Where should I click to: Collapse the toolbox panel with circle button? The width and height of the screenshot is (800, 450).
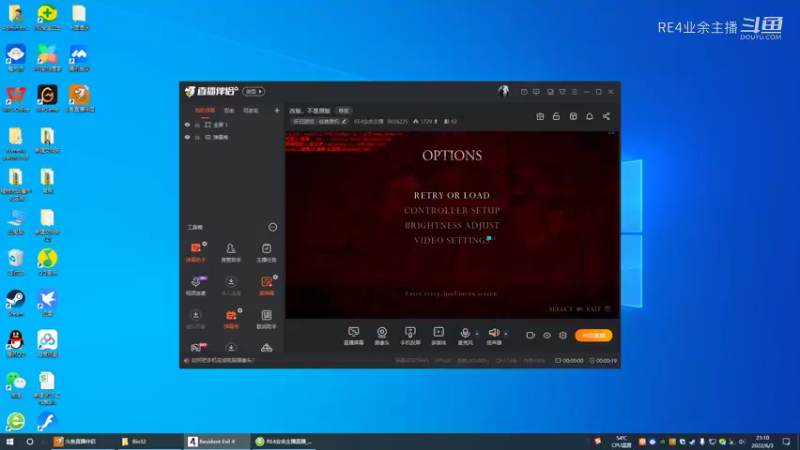tap(273, 227)
